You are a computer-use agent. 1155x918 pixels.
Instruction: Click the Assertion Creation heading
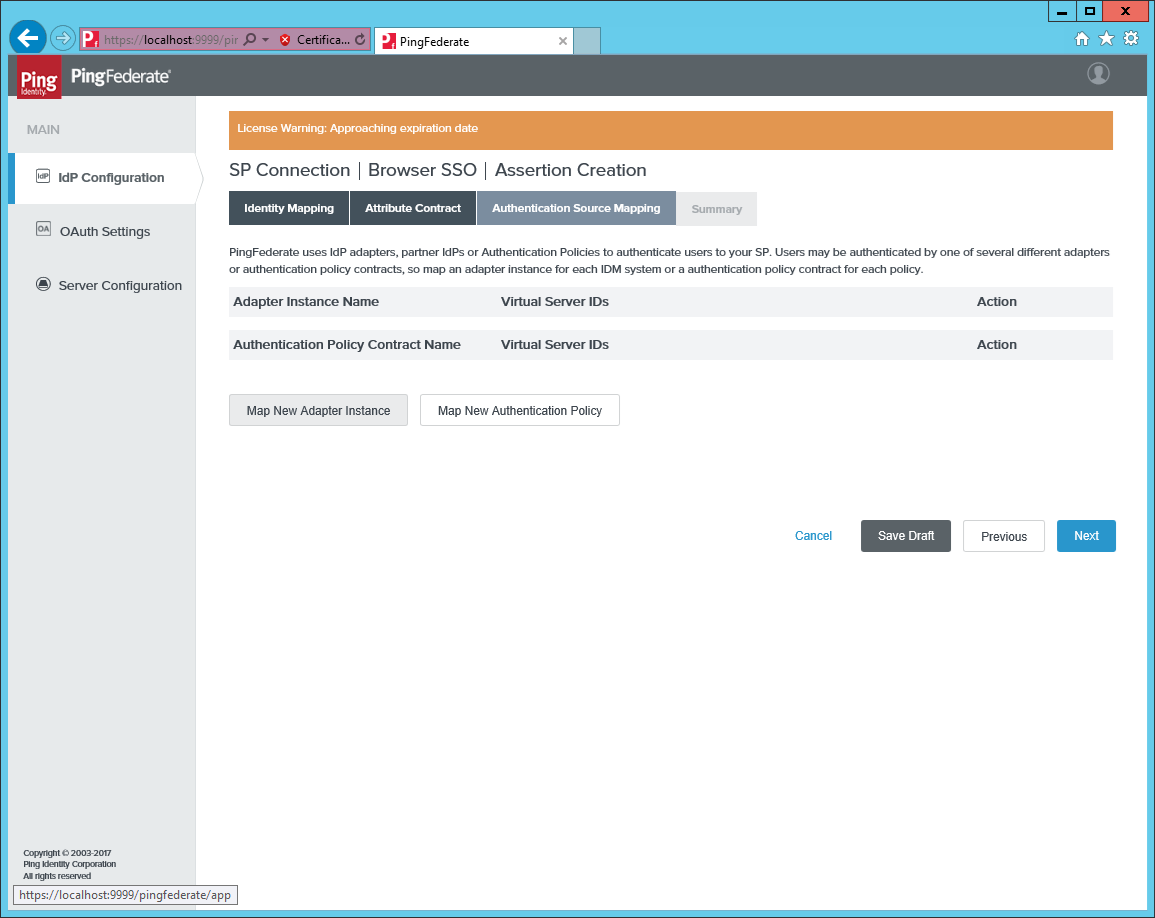pos(571,170)
